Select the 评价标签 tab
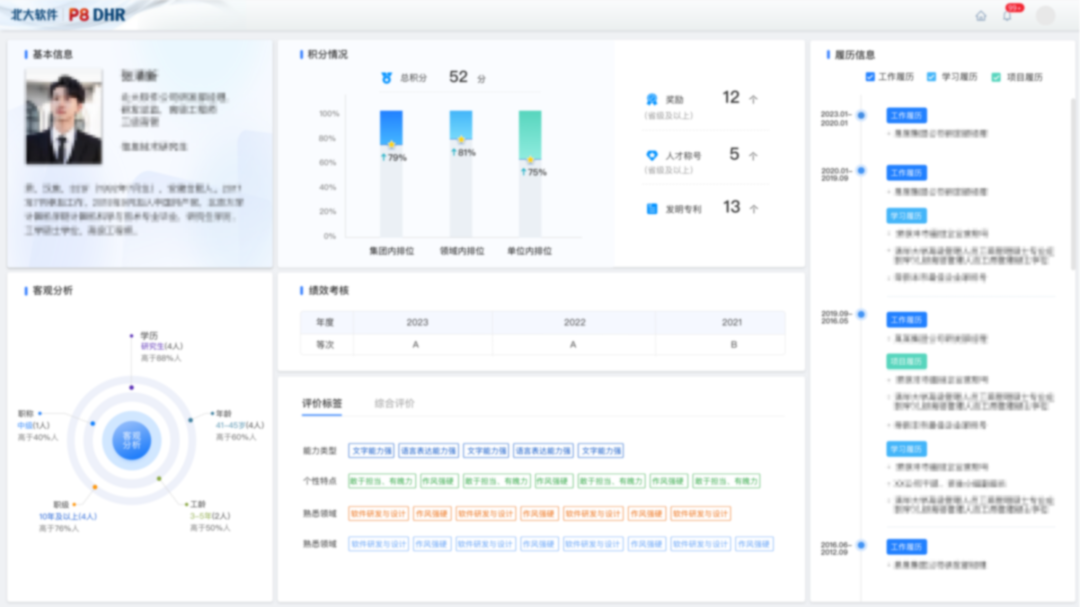The height and width of the screenshot is (607, 1080). point(322,403)
